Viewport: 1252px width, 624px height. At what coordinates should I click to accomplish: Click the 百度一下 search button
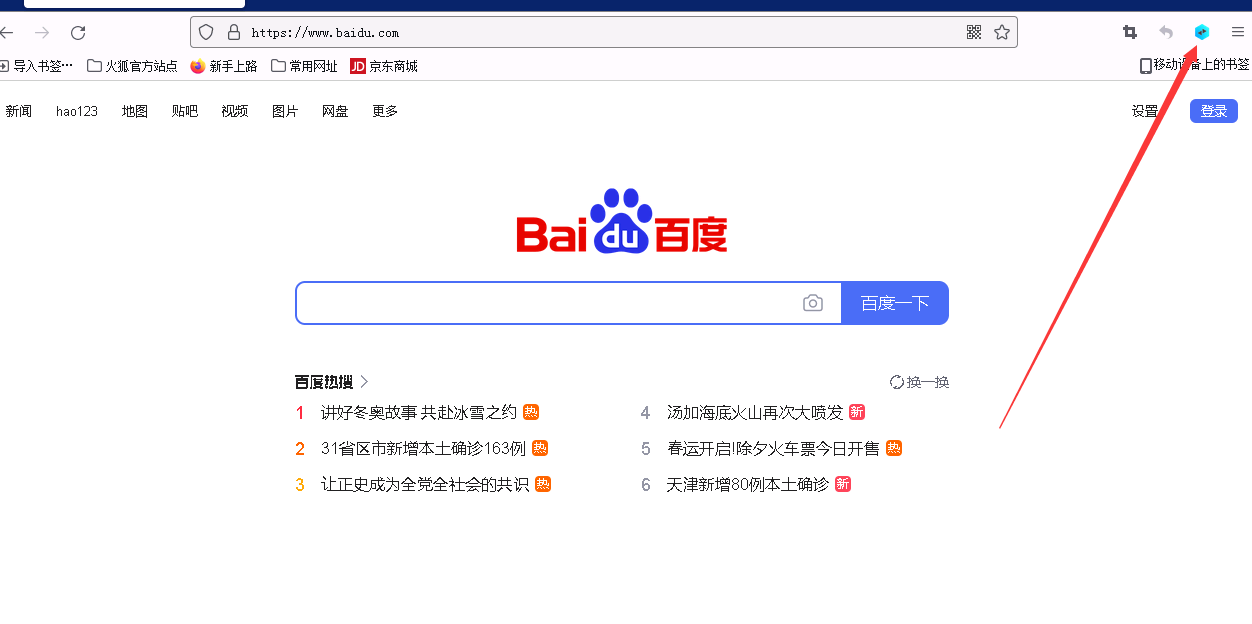[x=895, y=303]
